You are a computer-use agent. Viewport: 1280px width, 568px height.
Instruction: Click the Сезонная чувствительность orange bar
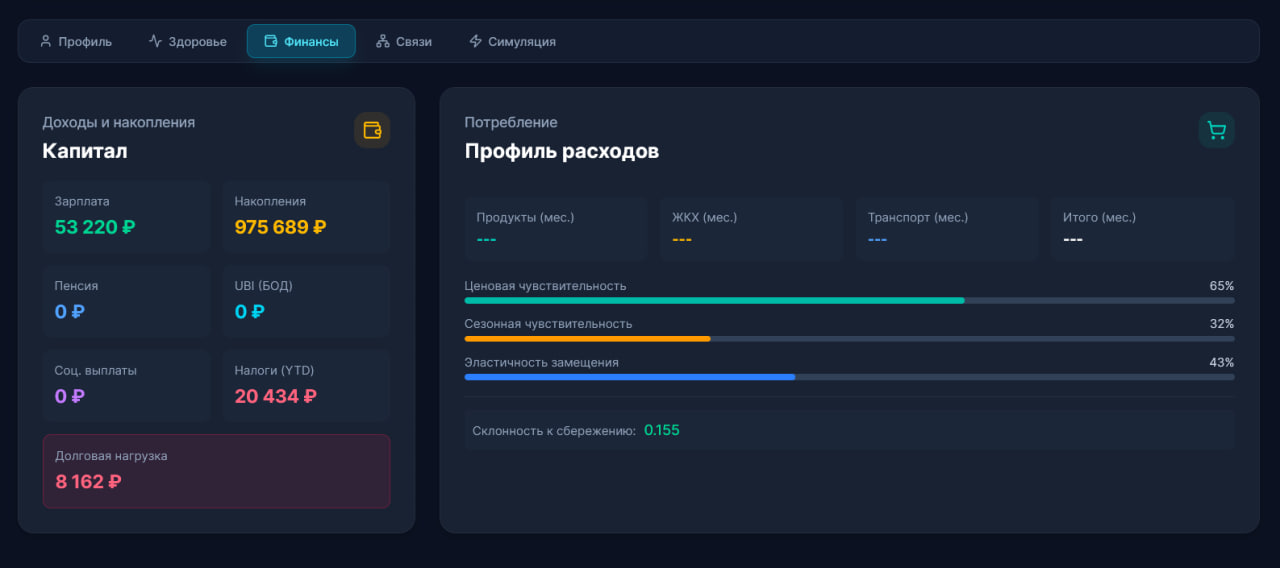(x=588, y=339)
